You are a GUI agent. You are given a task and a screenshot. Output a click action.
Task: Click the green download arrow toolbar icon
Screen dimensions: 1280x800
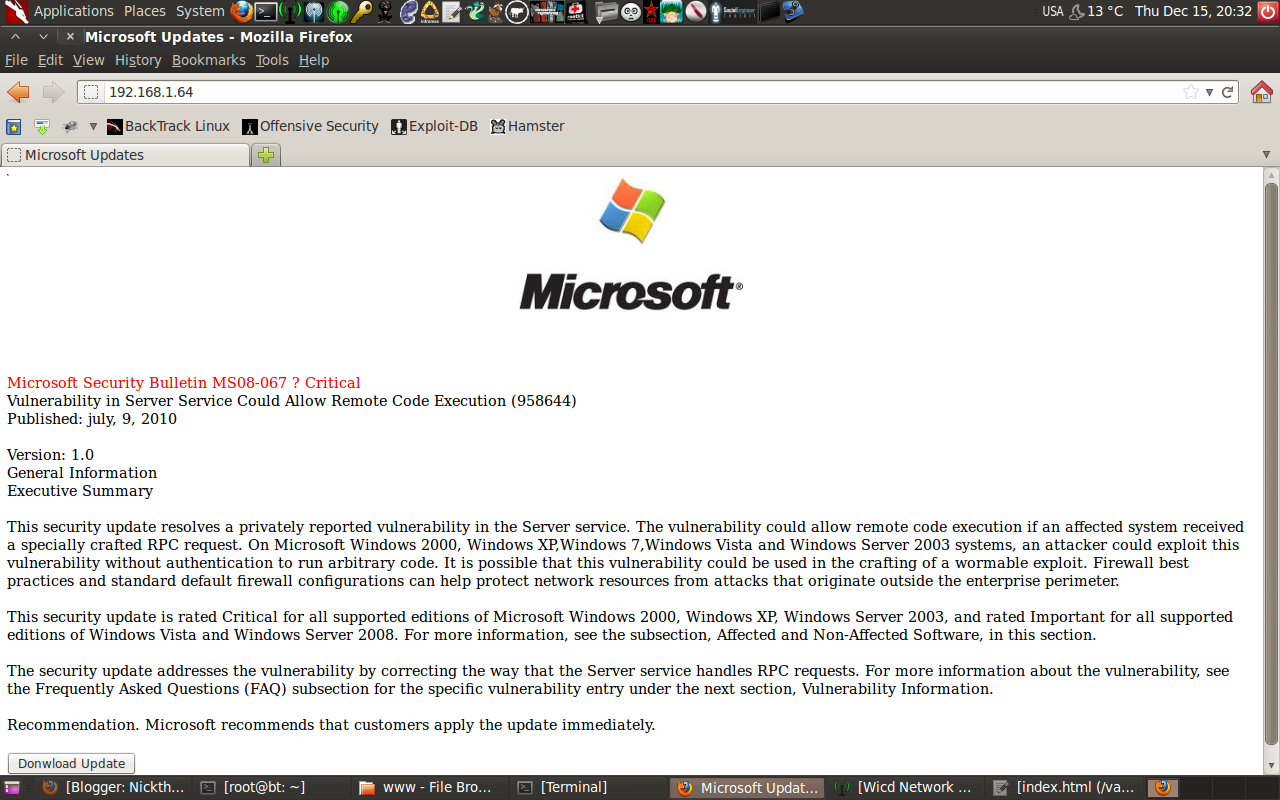click(42, 127)
